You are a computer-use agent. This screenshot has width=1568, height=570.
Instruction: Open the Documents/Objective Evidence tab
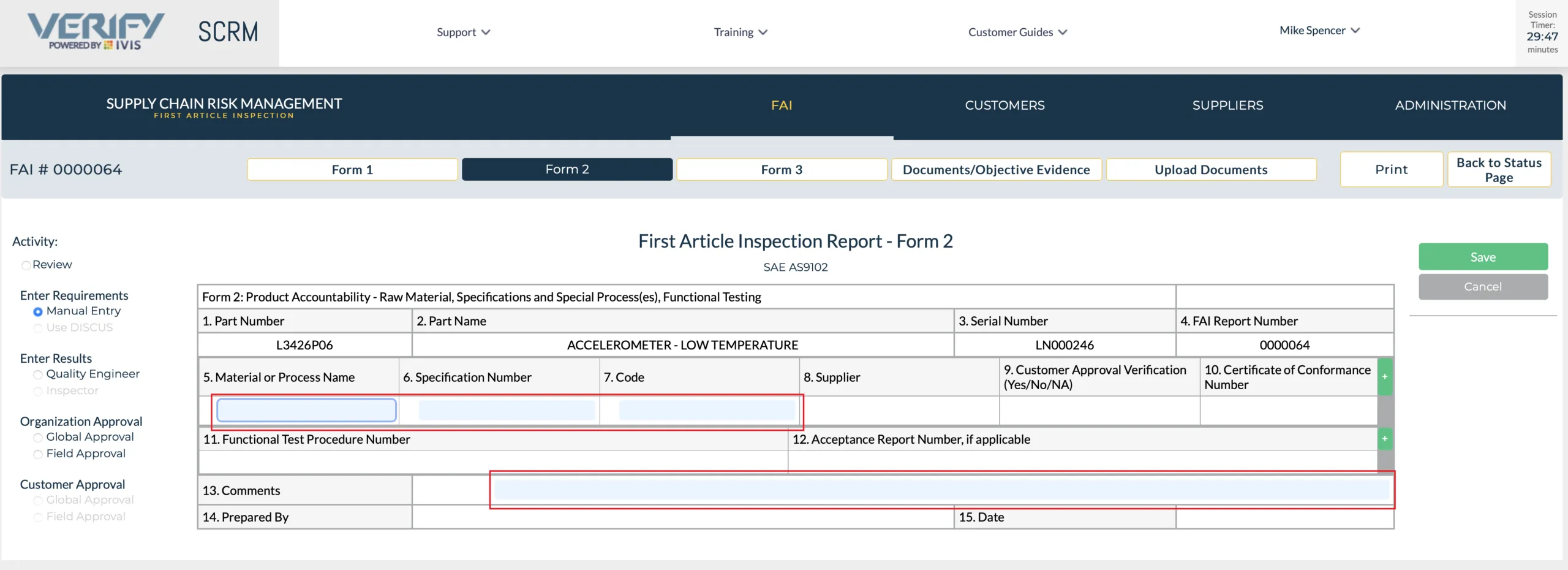[x=996, y=170]
